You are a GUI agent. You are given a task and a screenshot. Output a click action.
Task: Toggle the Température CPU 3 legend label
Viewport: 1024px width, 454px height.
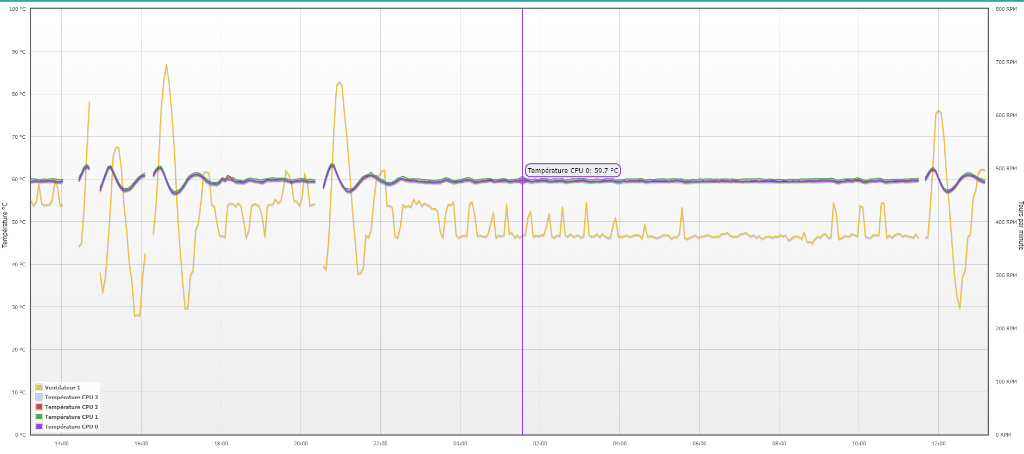pyautogui.click(x=71, y=397)
